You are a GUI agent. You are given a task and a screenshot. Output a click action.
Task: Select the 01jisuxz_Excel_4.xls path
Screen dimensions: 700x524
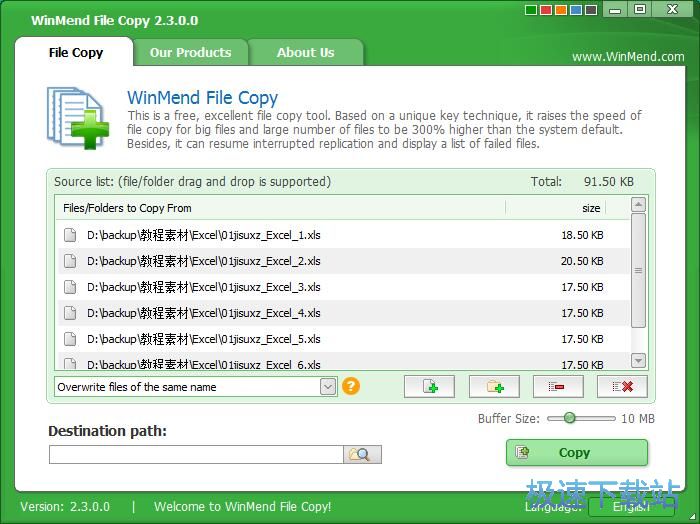[x=204, y=313]
